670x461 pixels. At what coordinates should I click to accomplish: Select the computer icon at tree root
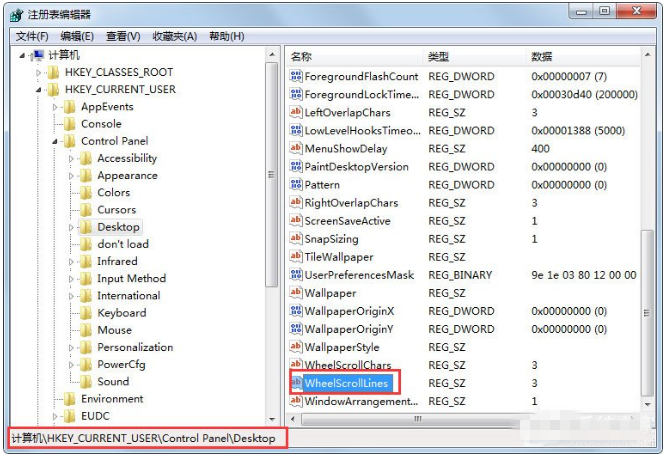(x=38, y=55)
